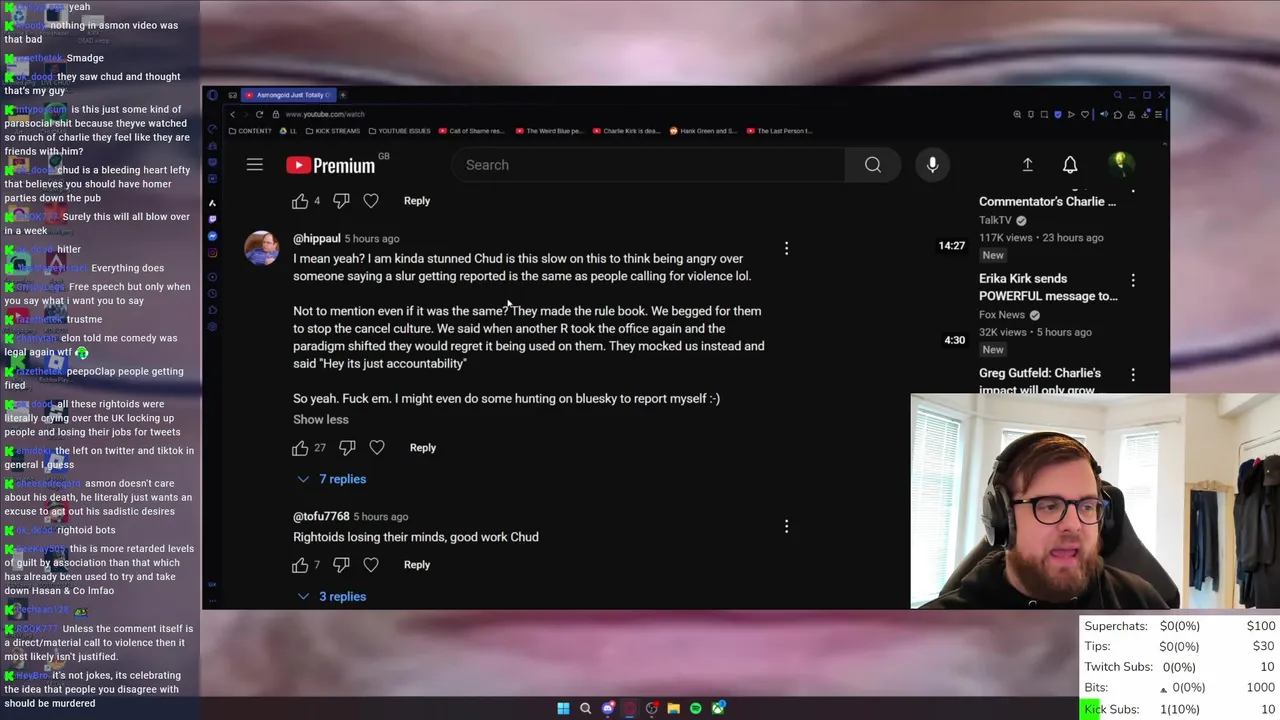Heart the @hippaul comment
The height and width of the screenshot is (720, 1280).
click(377, 448)
